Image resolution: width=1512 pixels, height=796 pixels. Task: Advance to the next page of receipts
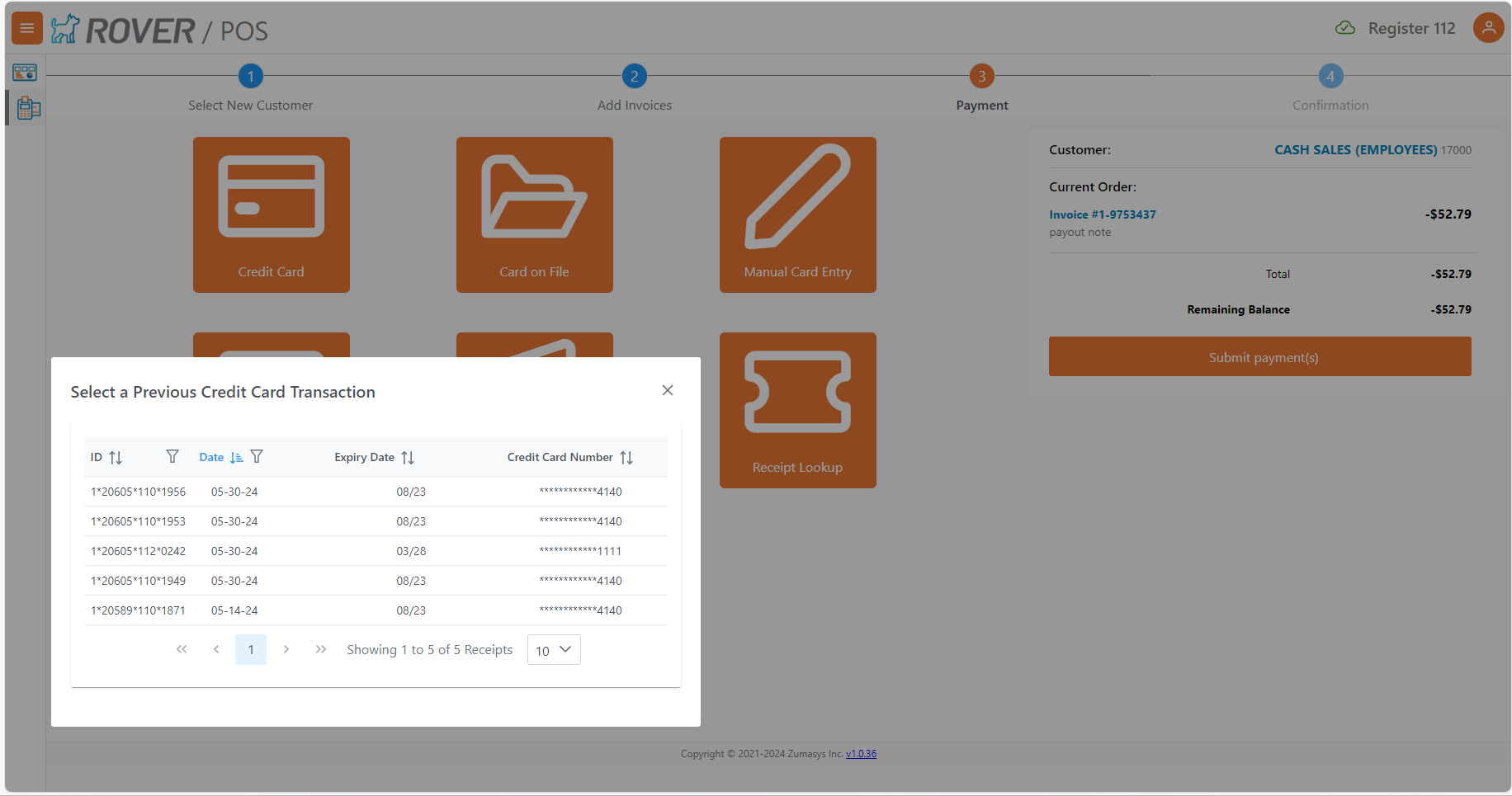(x=286, y=649)
